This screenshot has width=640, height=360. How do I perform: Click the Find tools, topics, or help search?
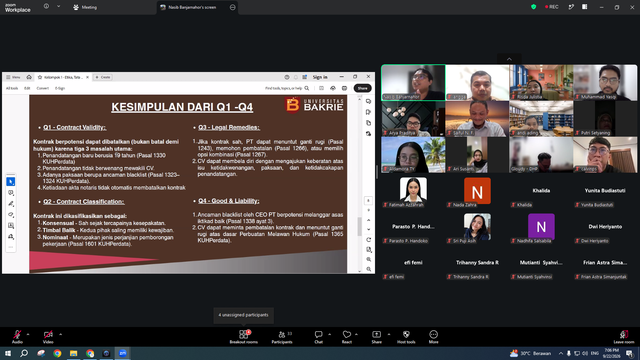click(x=287, y=88)
